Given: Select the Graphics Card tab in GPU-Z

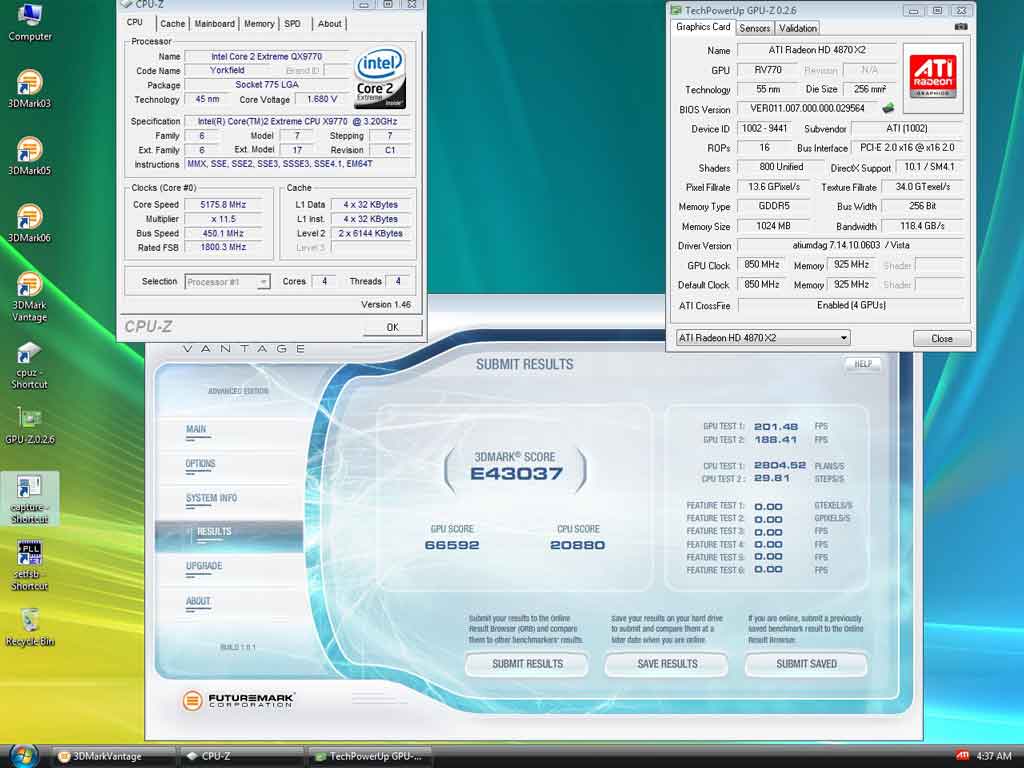Looking at the screenshot, I should coord(703,27).
